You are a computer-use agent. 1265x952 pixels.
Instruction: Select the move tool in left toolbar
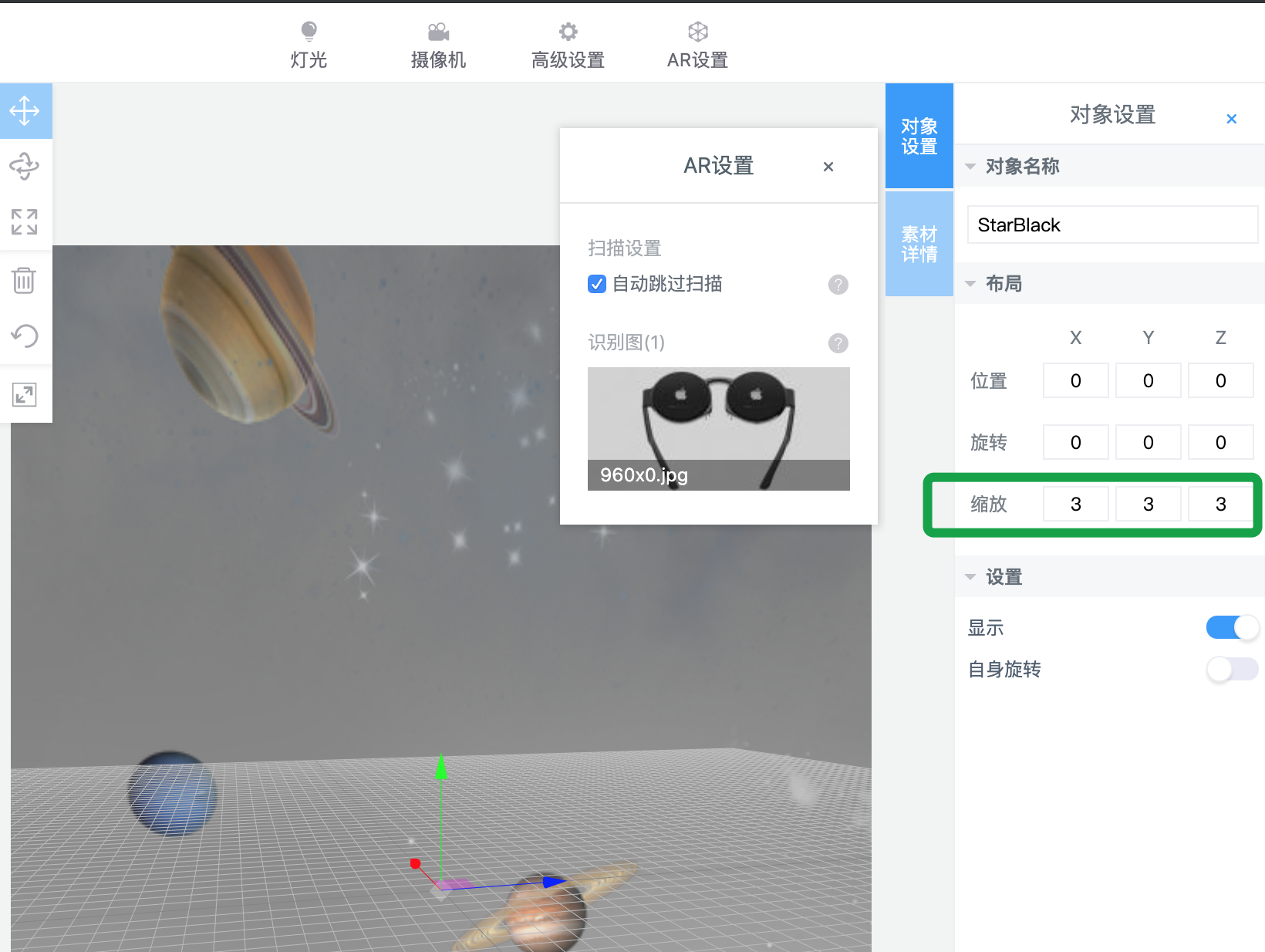pyautogui.click(x=25, y=111)
